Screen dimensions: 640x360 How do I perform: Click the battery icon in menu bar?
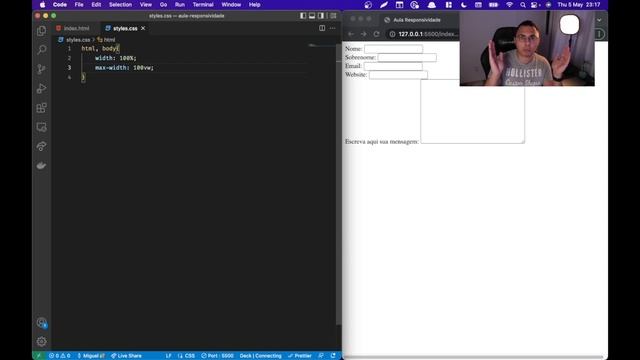[x=493, y=4]
